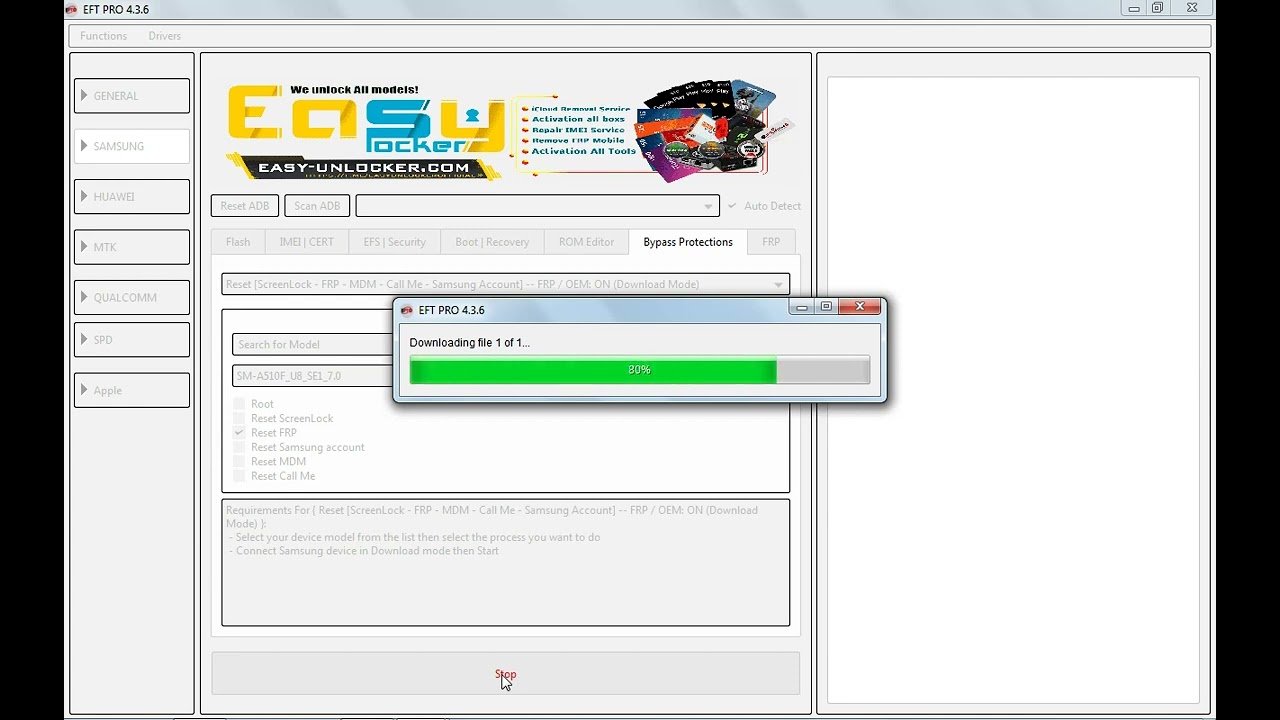Click the main window EFT PRO icon
The image size is (1280, 720).
coord(71,9)
